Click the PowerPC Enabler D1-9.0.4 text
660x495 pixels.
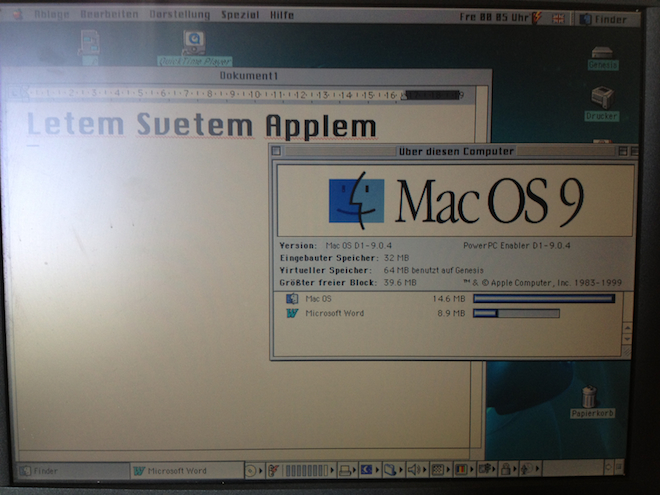tap(516, 245)
